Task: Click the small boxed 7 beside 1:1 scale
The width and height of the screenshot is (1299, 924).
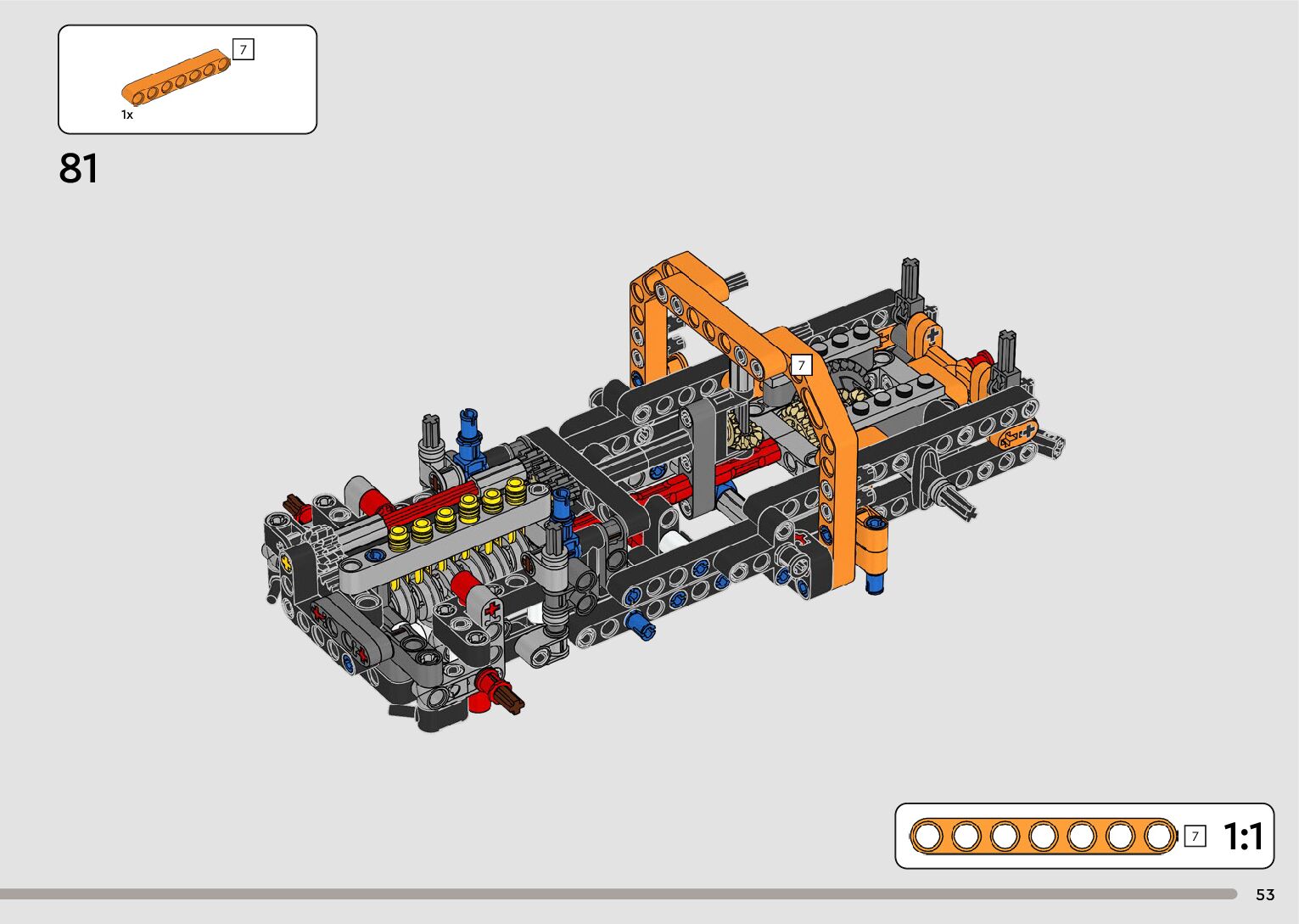Action: tap(1195, 837)
